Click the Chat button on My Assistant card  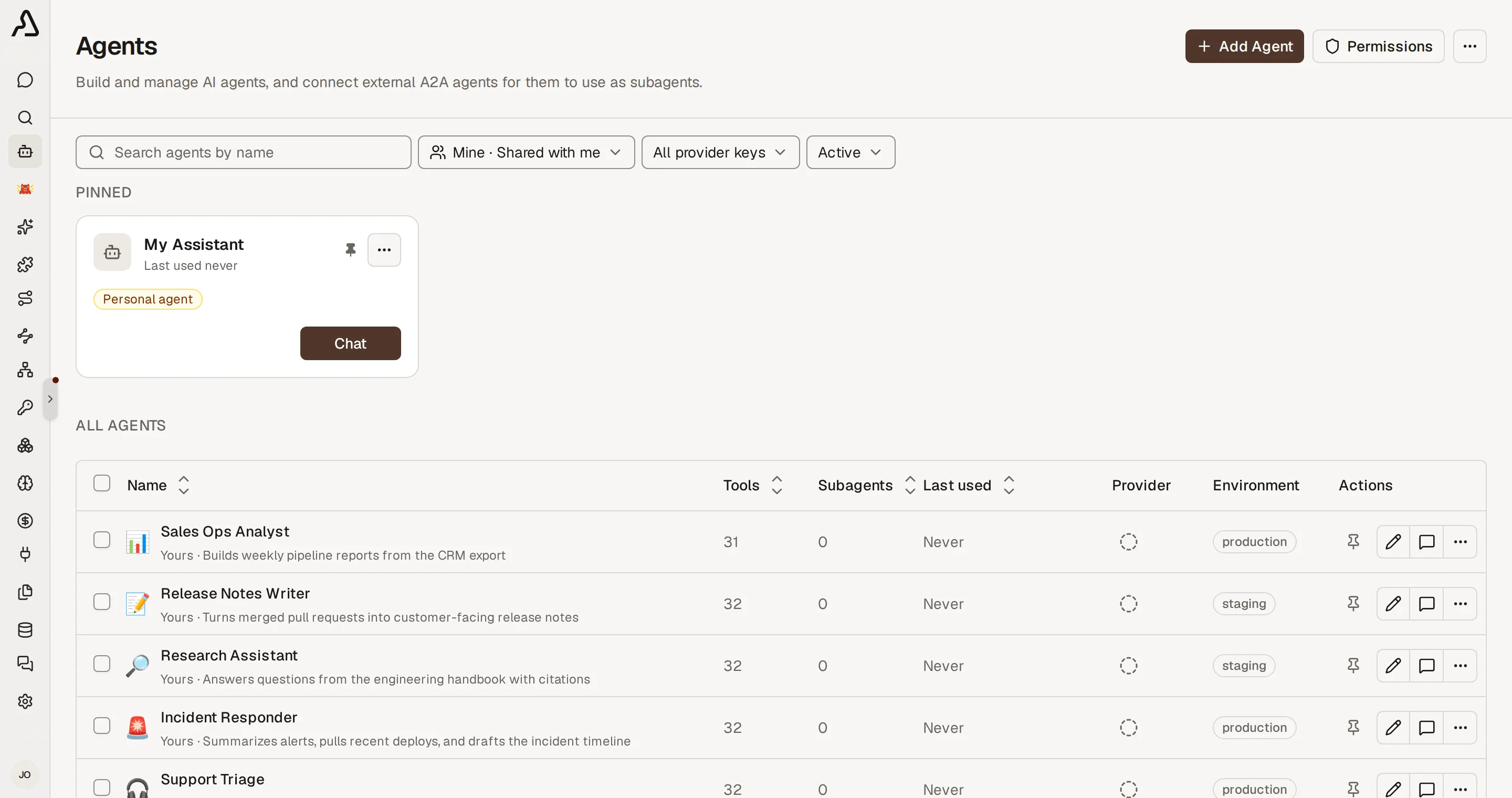click(350, 343)
